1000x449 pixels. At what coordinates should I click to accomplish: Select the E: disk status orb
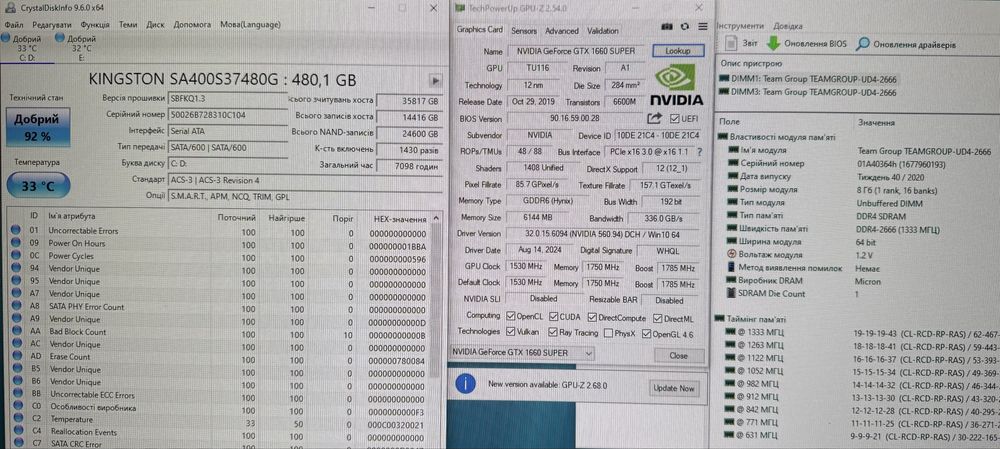point(60,38)
